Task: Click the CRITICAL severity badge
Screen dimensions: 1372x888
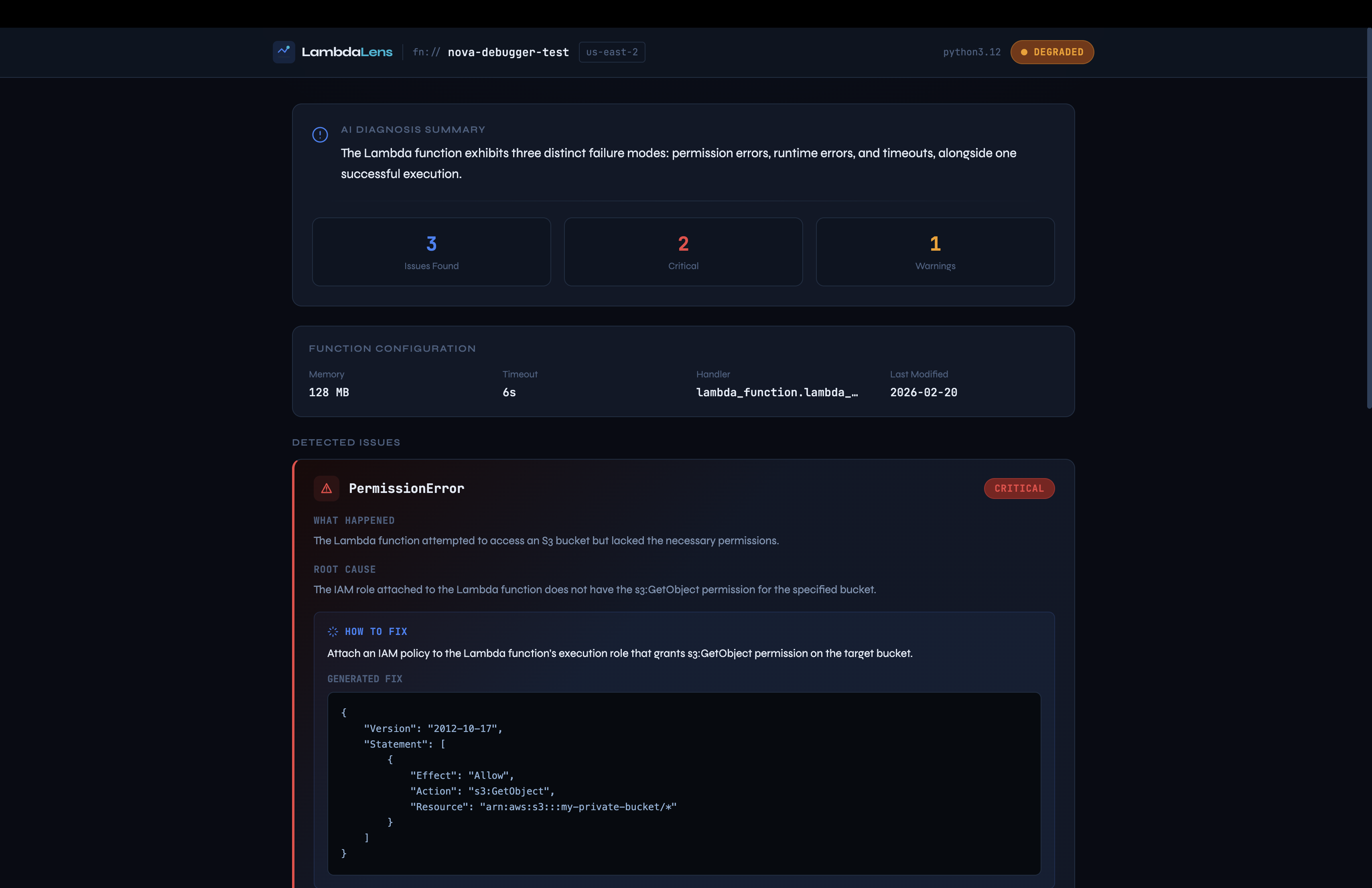Action: [1019, 488]
